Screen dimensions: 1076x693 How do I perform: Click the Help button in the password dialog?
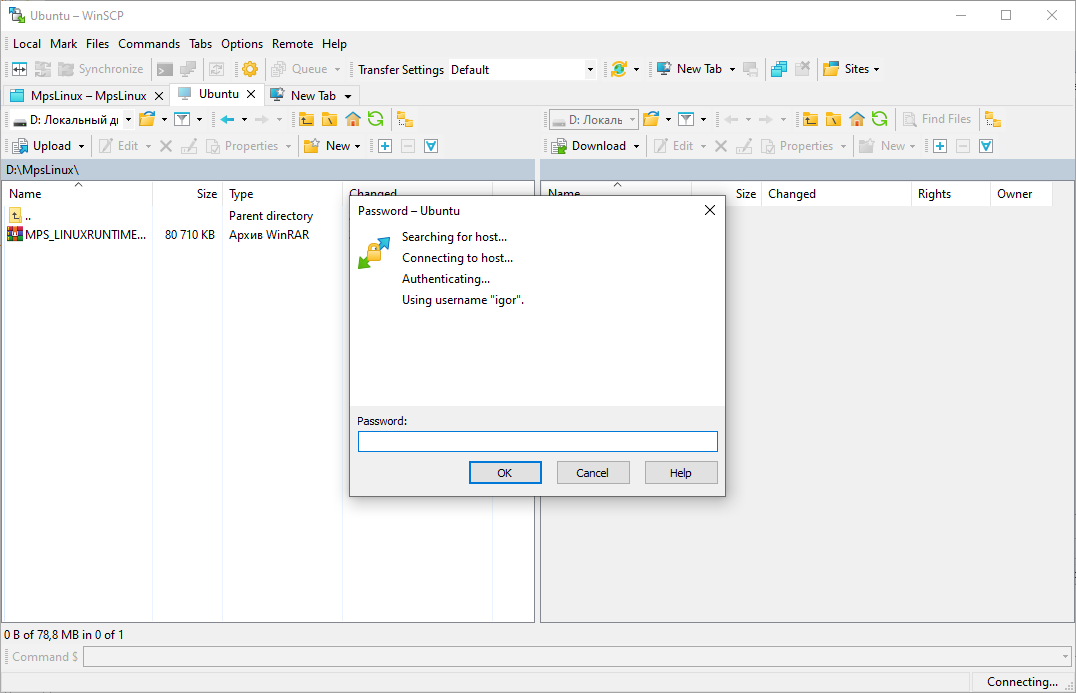[x=681, y=473]
